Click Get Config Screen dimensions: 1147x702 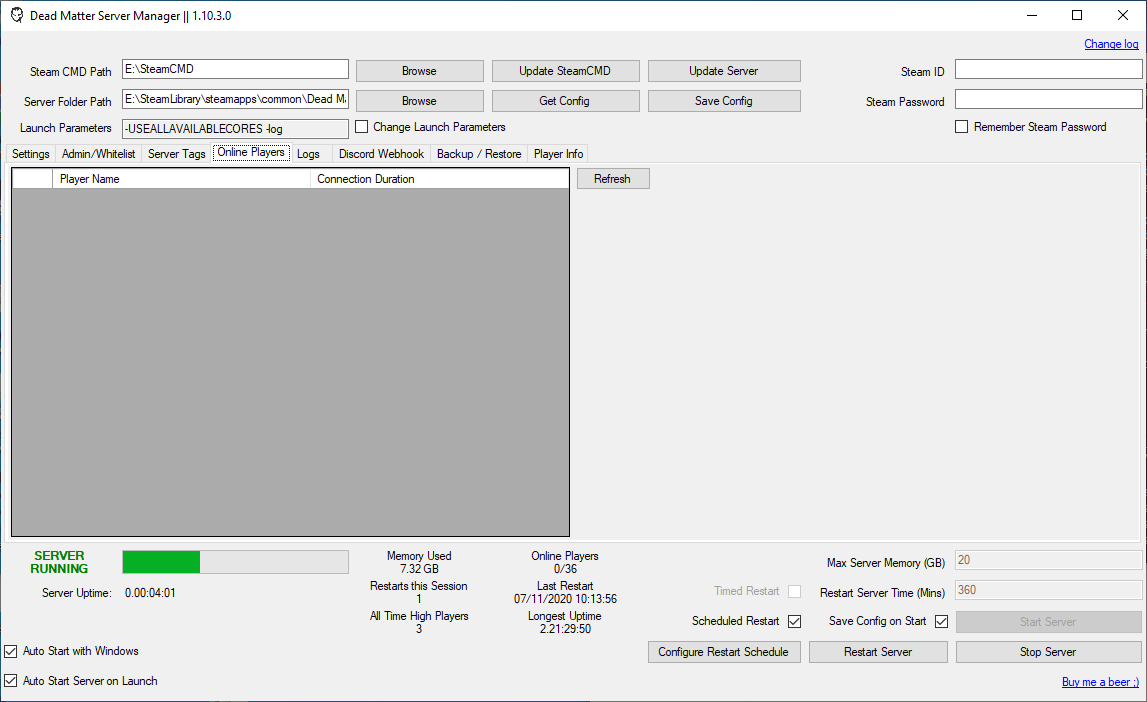point(565,100)
